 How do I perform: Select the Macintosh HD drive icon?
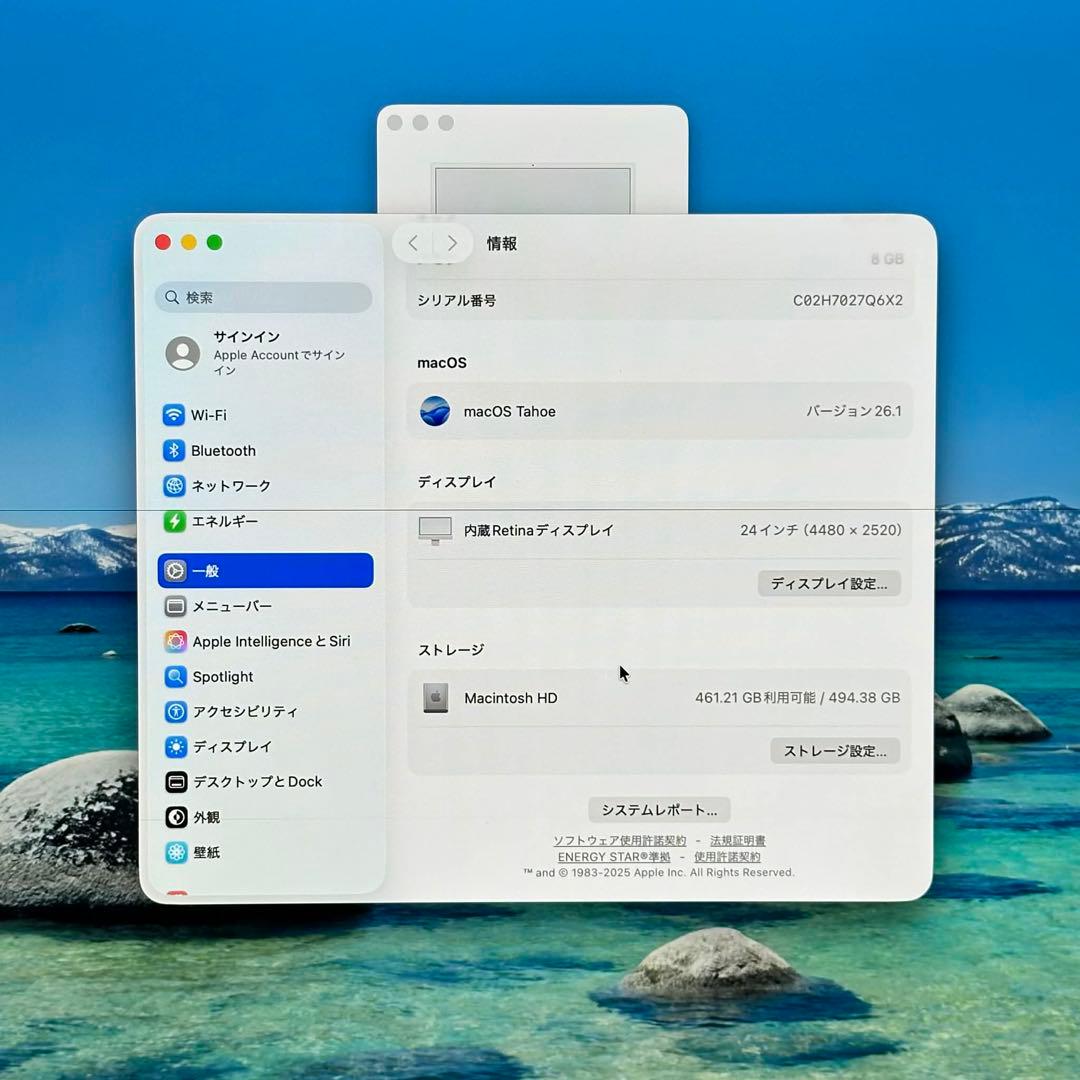(x=434, y=698)
